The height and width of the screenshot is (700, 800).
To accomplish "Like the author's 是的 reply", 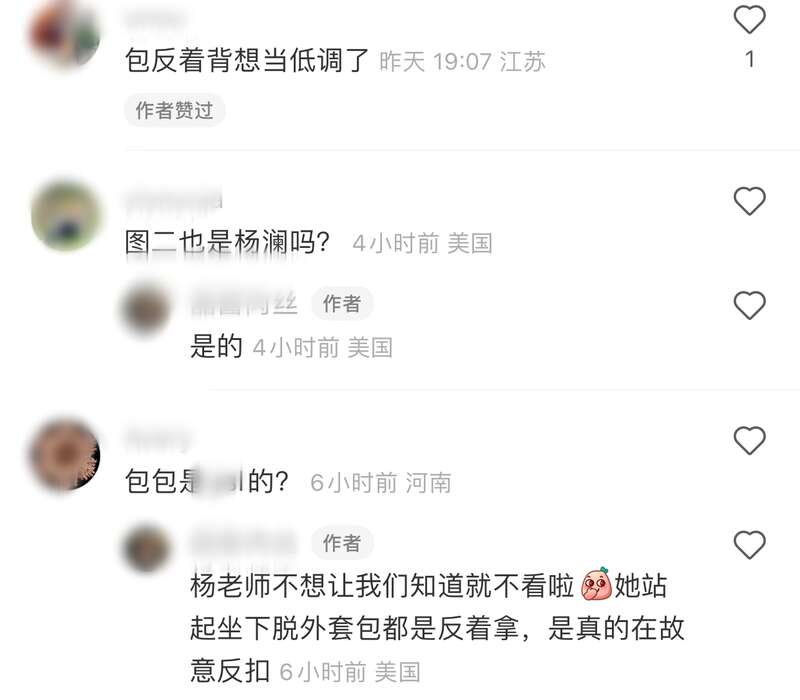I will coord(749,305).
